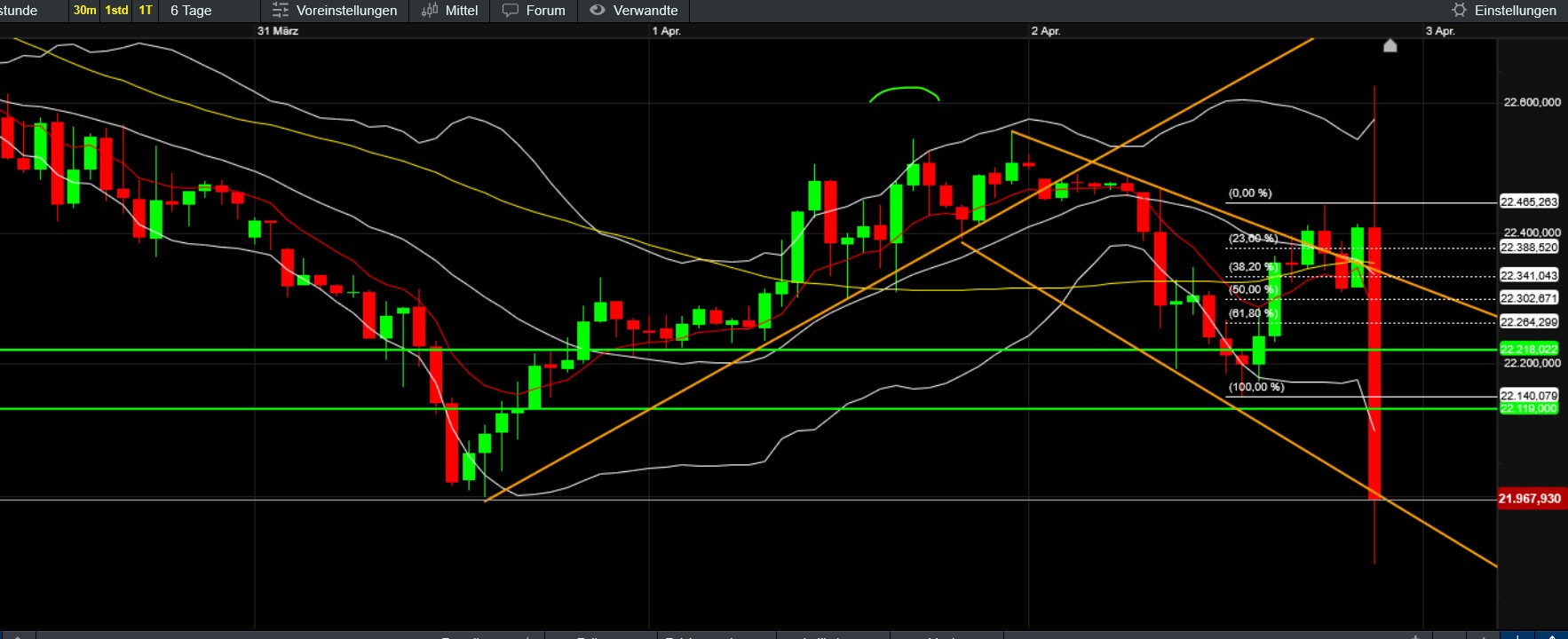Select Fibonacci level label (23,60 %)
The image size is (1568, 639).
tap(1253, 239)
